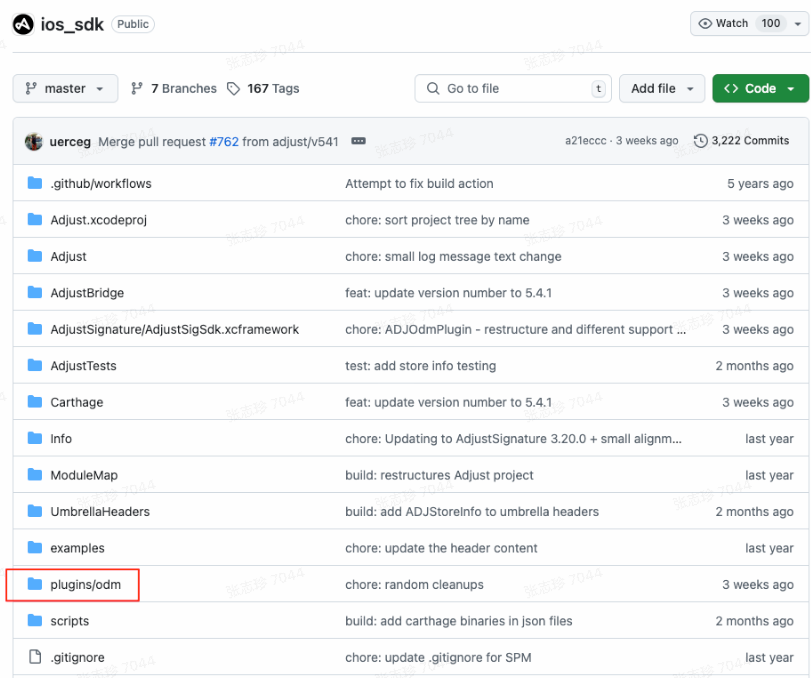Open the AdjustBridge folder
Viewport: 811px width, 678px height.
(87, 293)
